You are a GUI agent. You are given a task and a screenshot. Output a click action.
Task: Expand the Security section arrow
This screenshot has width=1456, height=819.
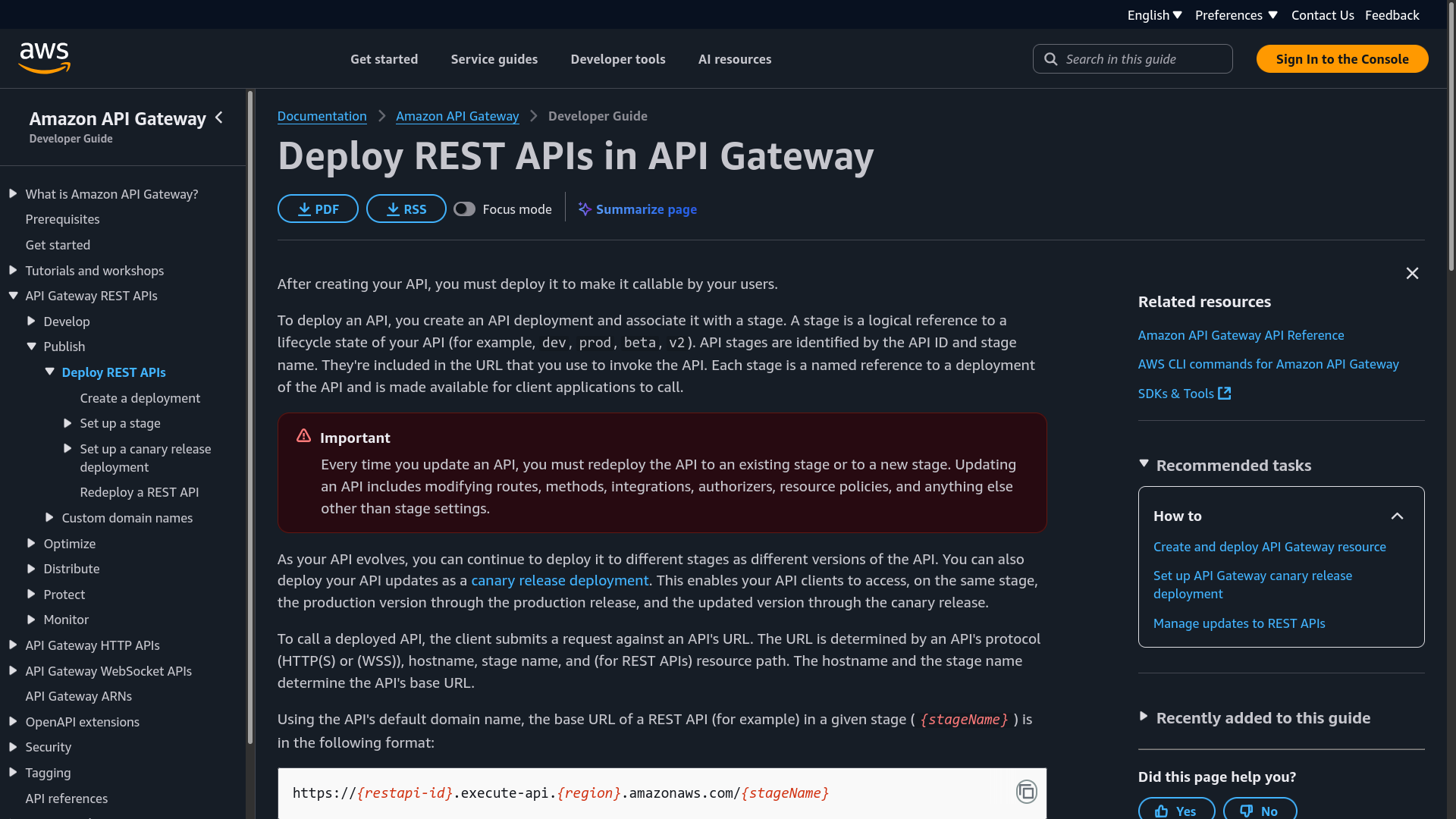point(13,747)
